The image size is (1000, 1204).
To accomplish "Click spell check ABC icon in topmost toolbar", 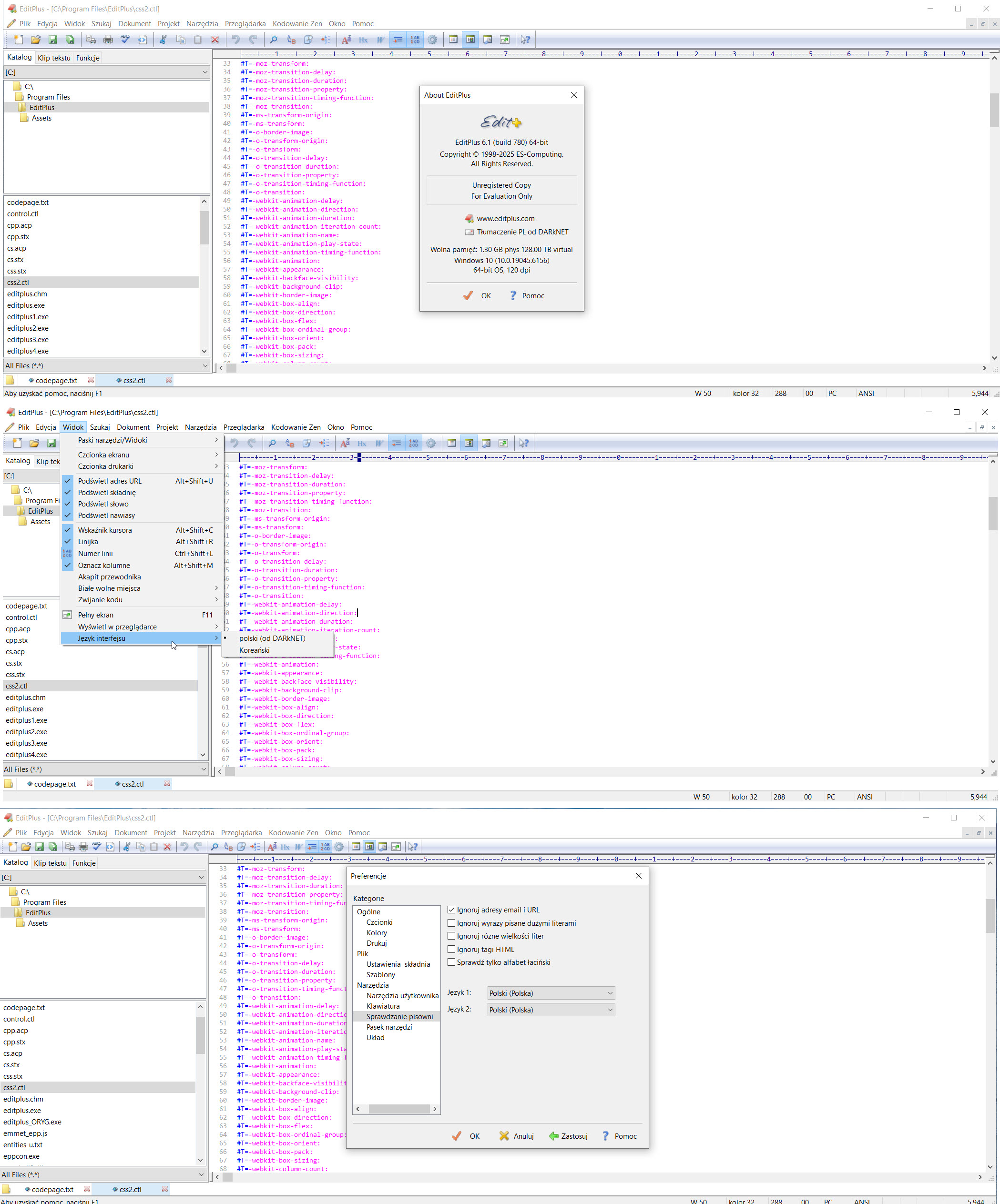I will 125,40.
